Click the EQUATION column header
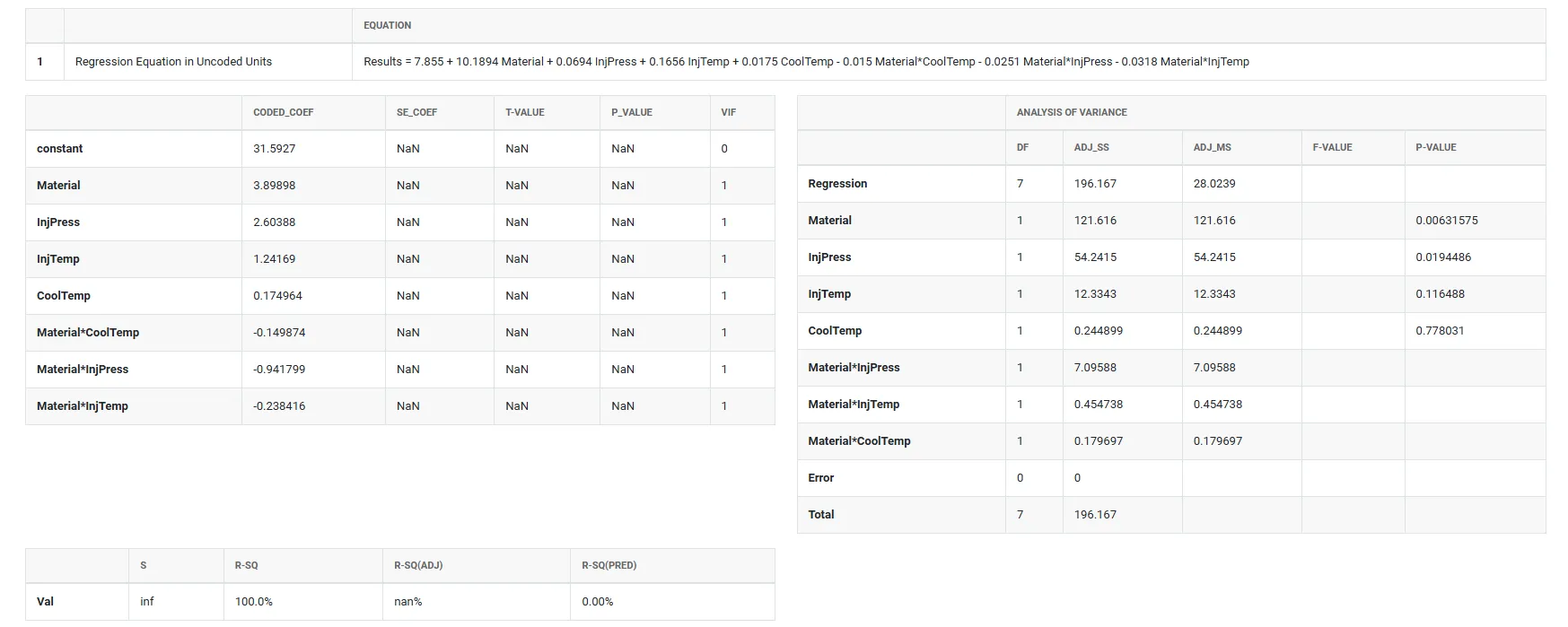 pyautogui.click(x=387, y=25)
